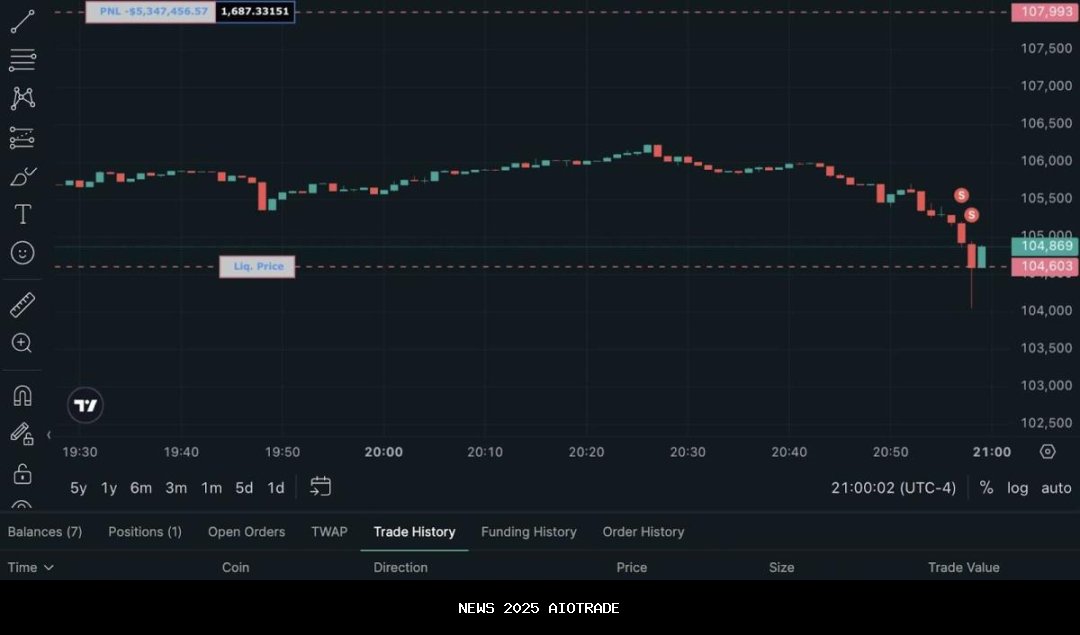Click the Liq. Price line label
Screen dimensions: 1080x635
[258, 266]
